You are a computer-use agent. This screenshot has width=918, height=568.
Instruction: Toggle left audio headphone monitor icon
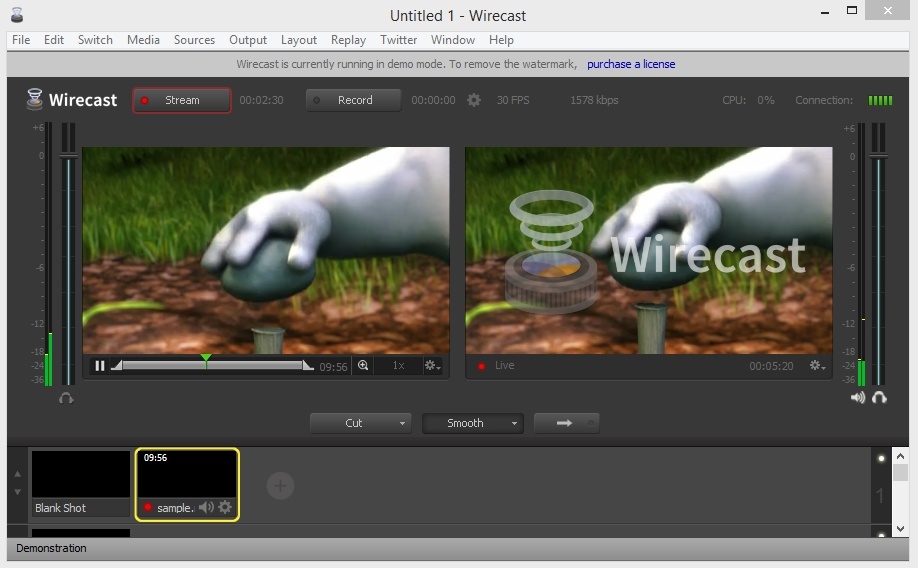[66, 398]
